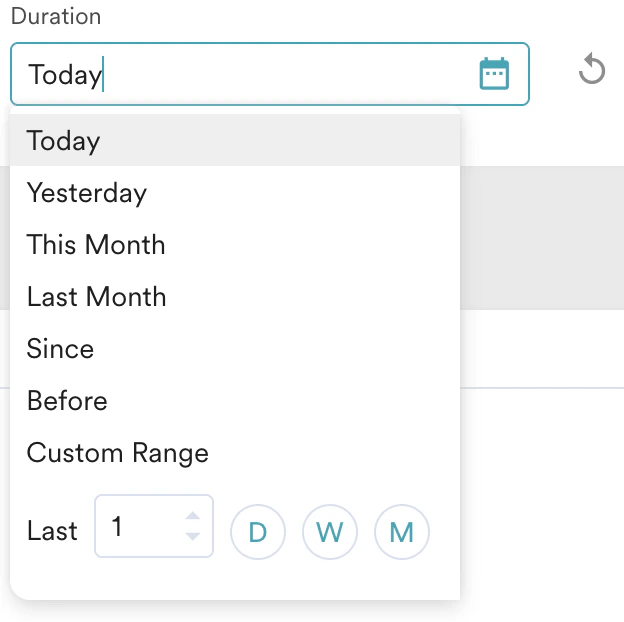Choose Yesterday from the duration list

tap(87, 193)
